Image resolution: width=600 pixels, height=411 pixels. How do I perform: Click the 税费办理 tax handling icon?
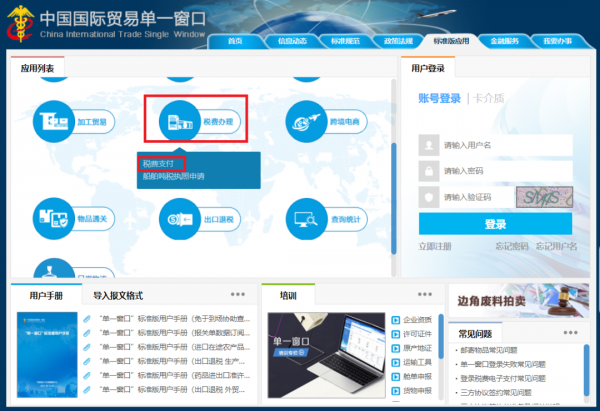tap(180, 122)
